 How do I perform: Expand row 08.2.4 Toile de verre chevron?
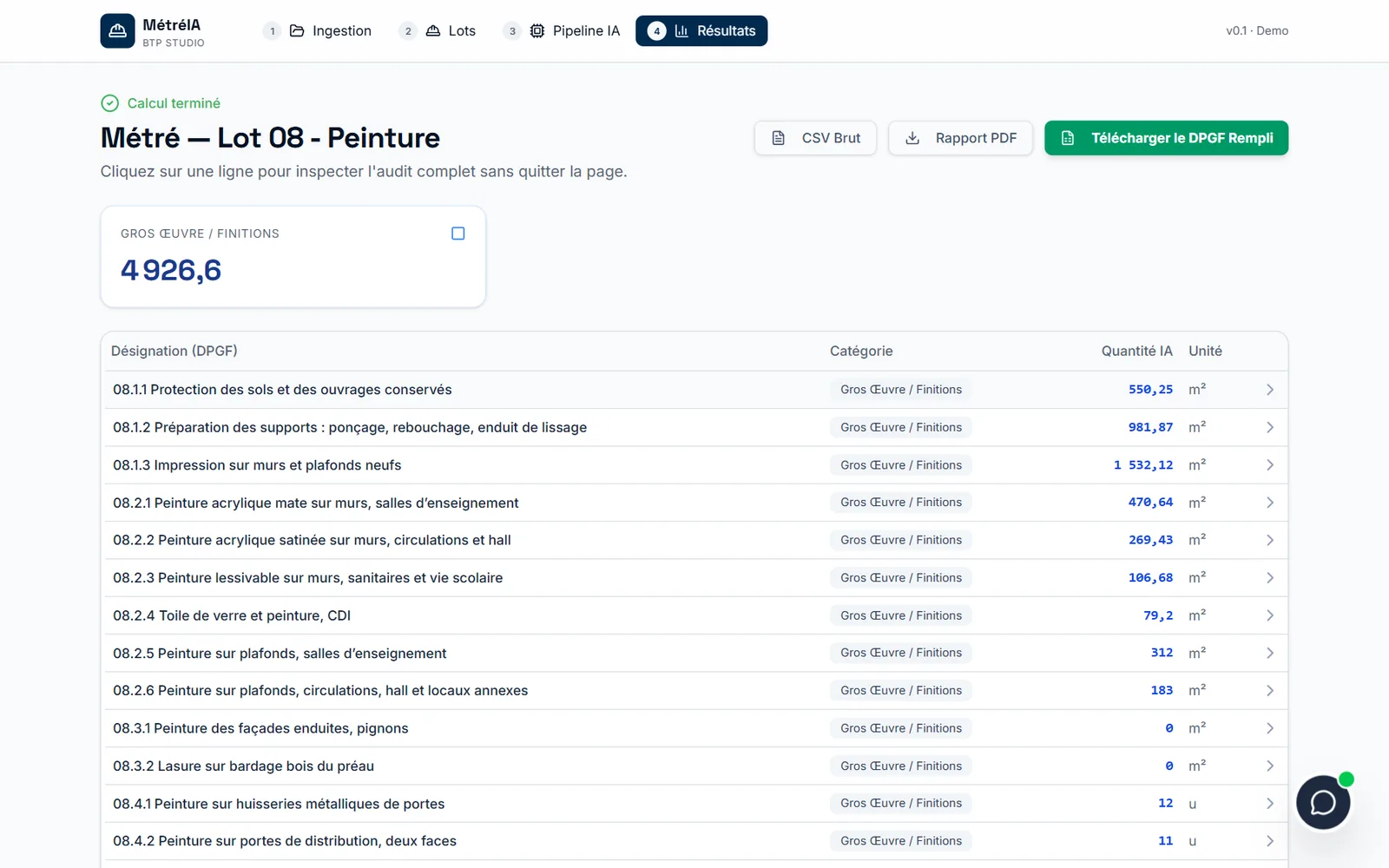(1270, 615)
